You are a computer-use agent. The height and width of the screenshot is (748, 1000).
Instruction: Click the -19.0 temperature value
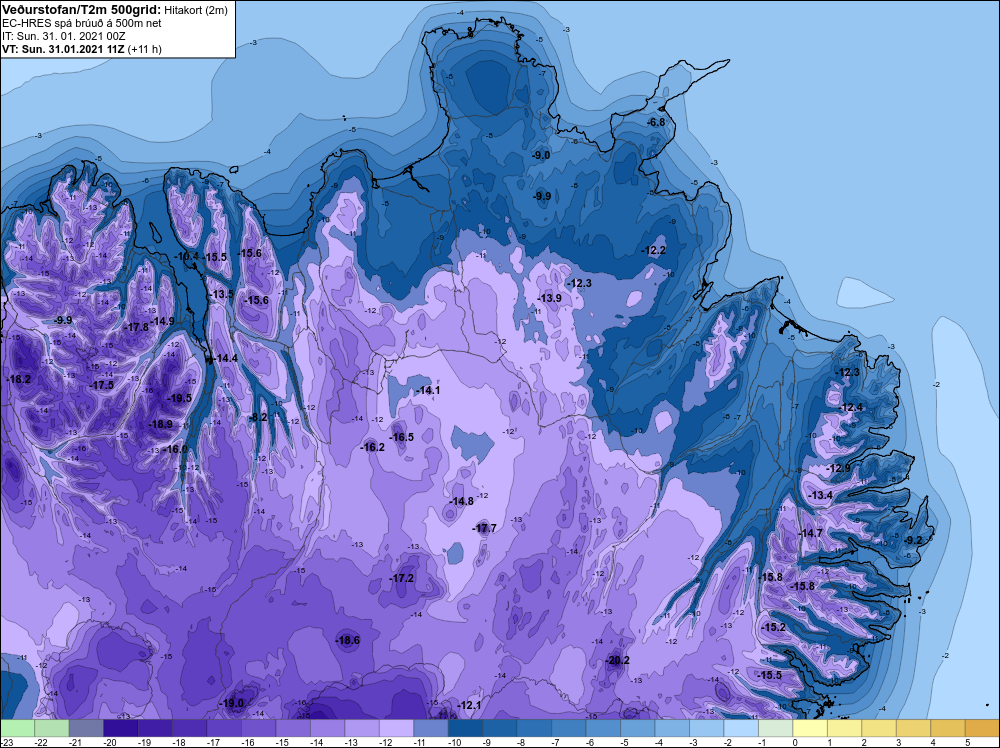[232, 703]
